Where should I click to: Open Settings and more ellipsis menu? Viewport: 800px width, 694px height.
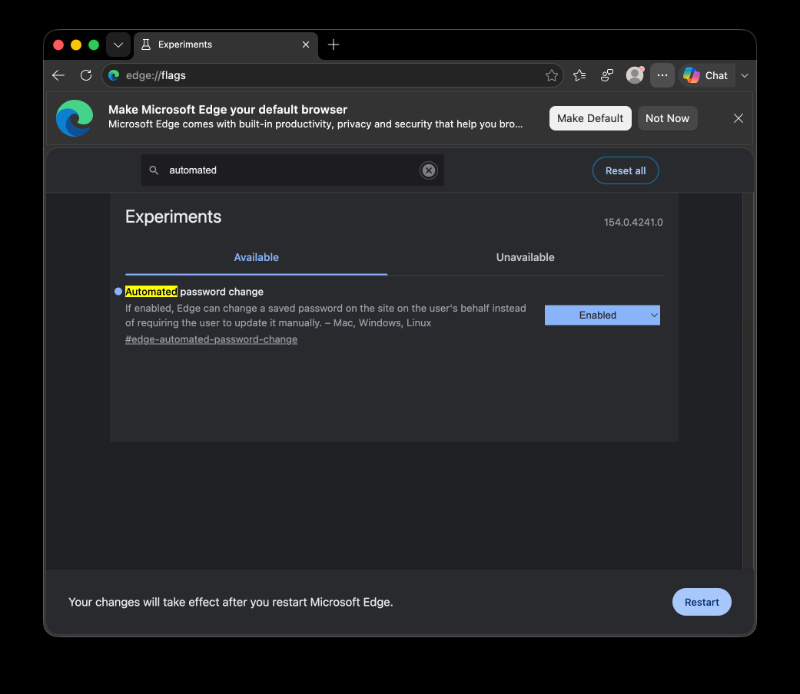[x=662, y=76]
